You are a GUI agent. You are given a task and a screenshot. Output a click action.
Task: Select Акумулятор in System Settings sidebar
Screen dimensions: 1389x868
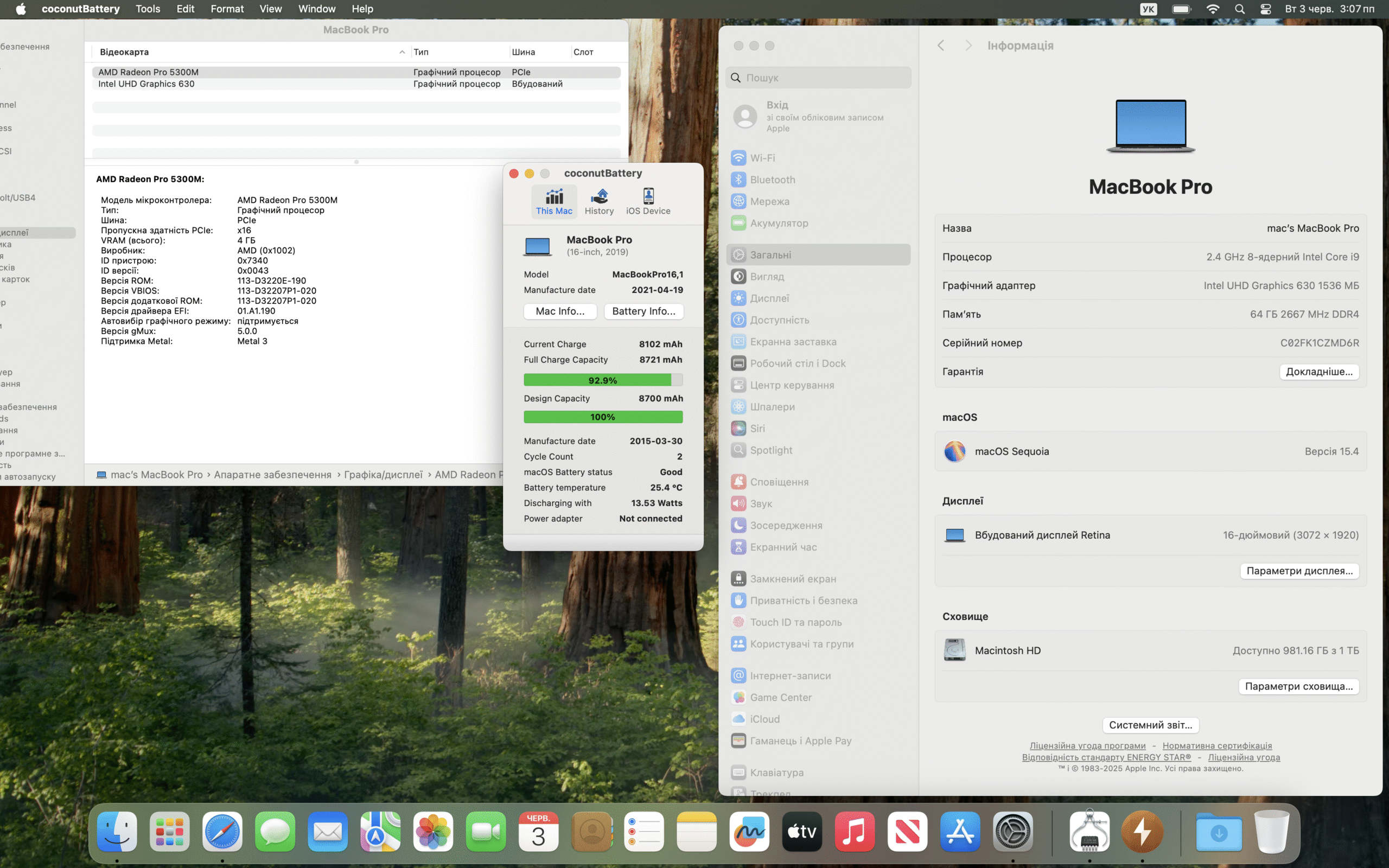point(818,224)
